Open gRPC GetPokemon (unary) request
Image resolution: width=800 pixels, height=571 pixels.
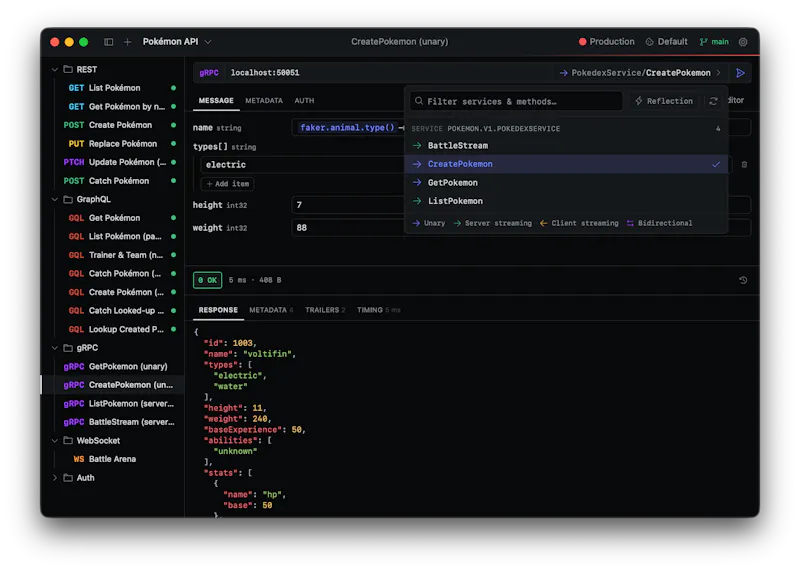click(115, 366)
